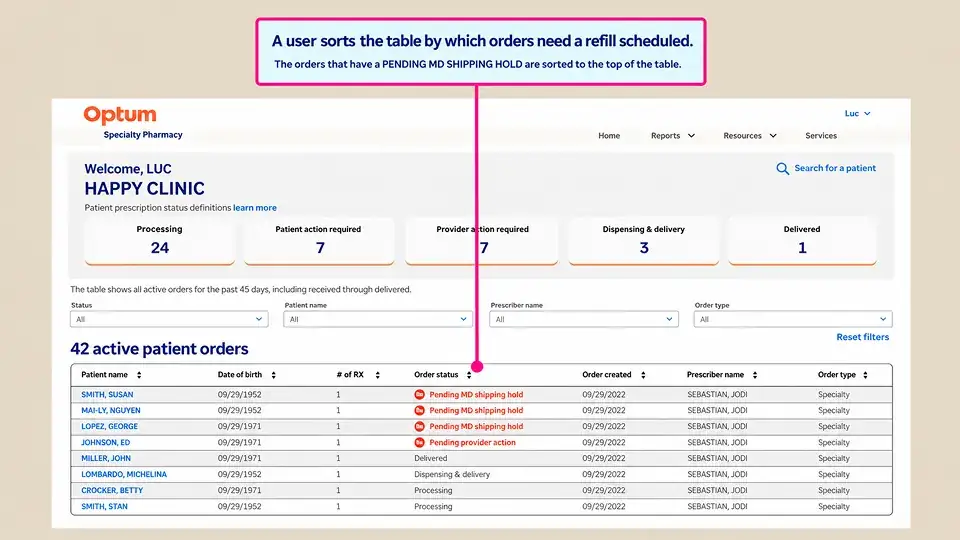
Task: Click red hold icon in MAI-LY, NGUYEN row
Action: pyautogui.click(x=419, y=410)
